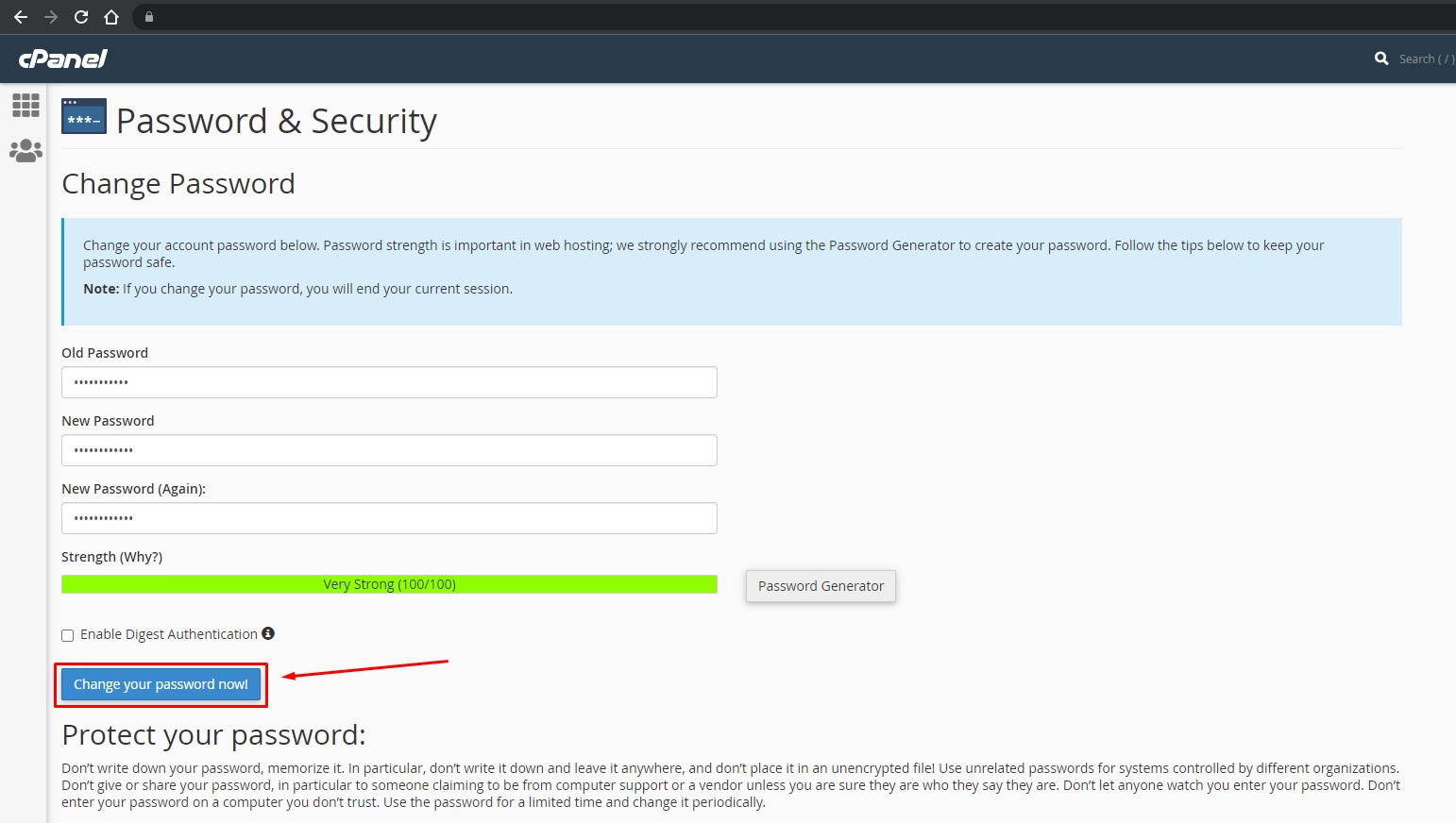This screenshot has height=823, width=1456.
Task: Click the browser back arrow
Action: [x=21, y=16]
